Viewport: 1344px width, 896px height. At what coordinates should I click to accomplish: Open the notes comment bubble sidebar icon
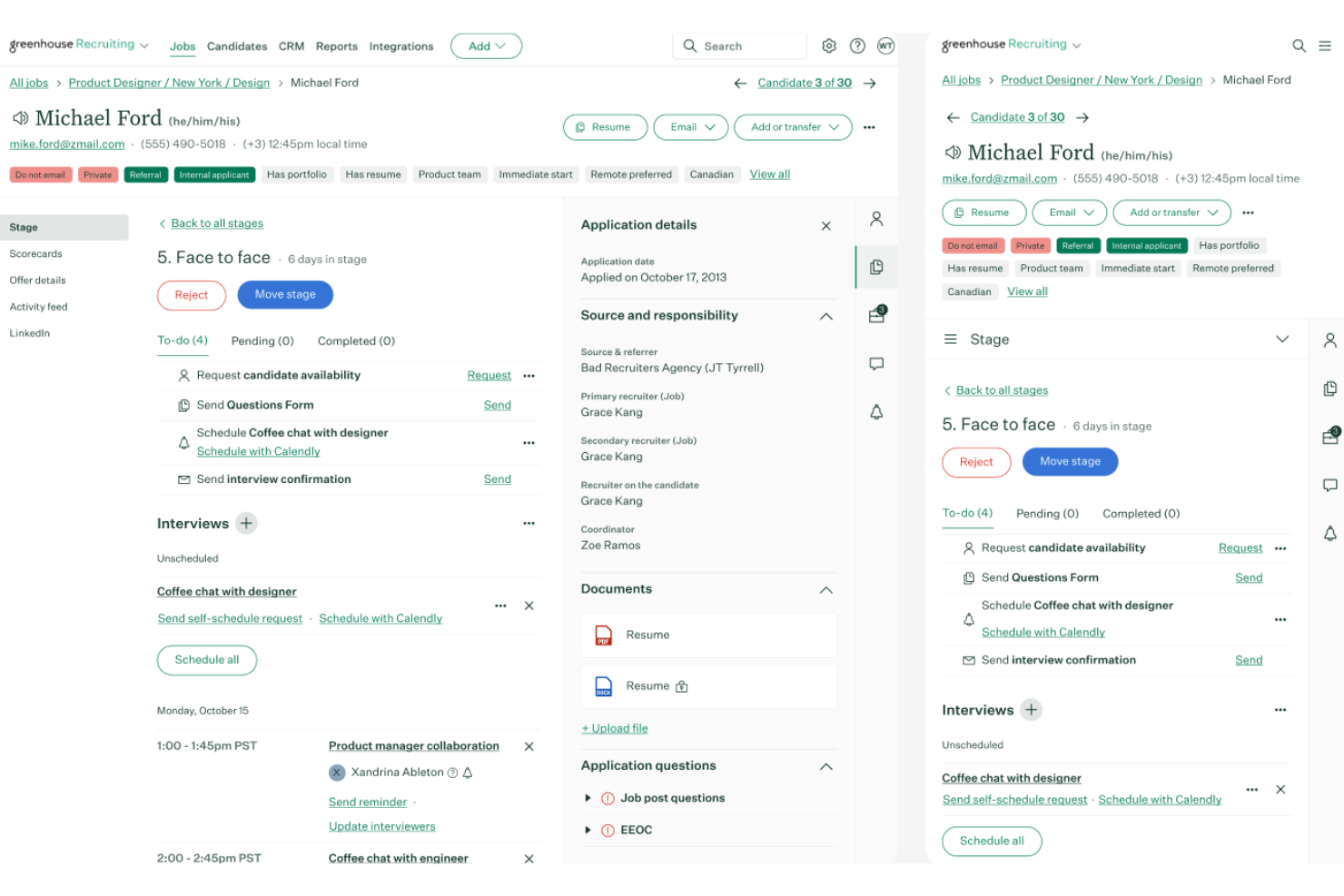coord(876,364)
